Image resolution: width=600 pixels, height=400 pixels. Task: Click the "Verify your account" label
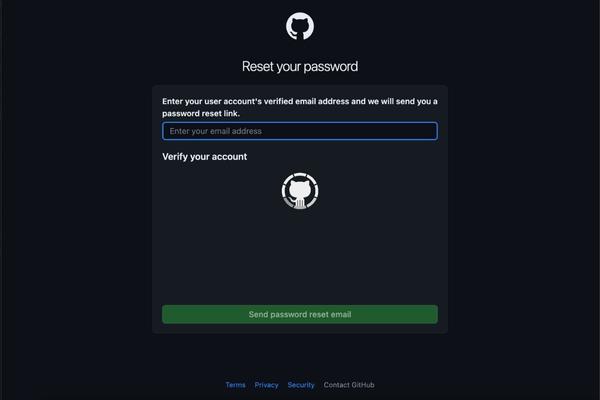tap(204, 157)
